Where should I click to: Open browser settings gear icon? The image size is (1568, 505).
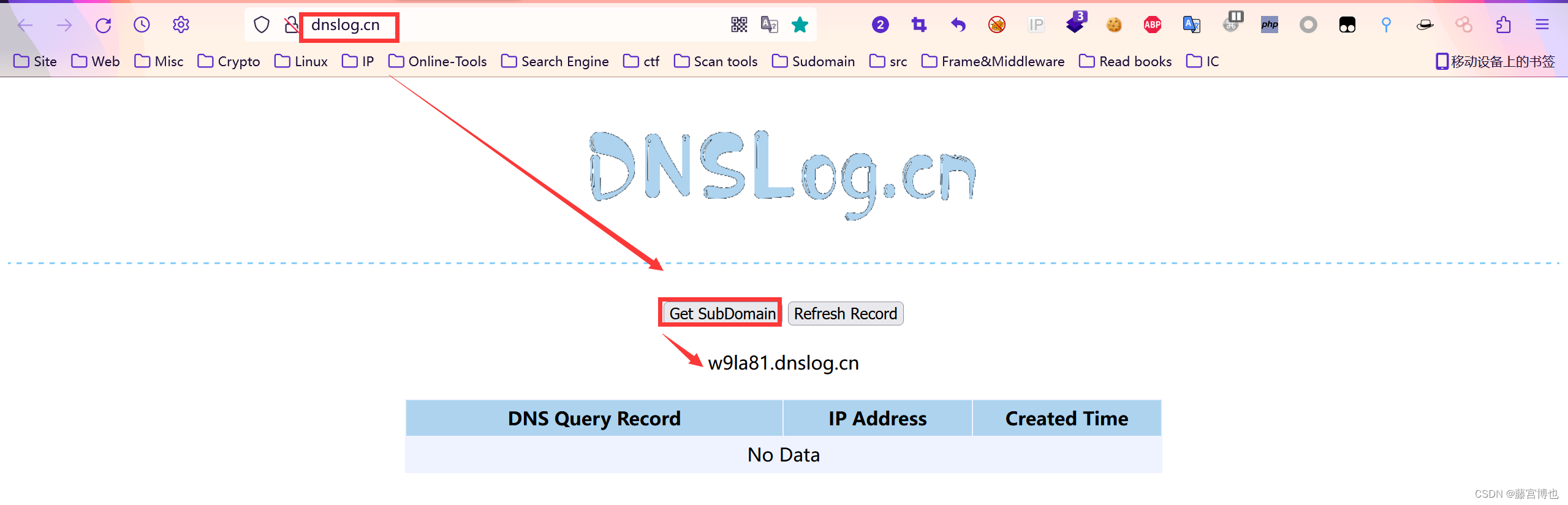(x=181, y=25)
